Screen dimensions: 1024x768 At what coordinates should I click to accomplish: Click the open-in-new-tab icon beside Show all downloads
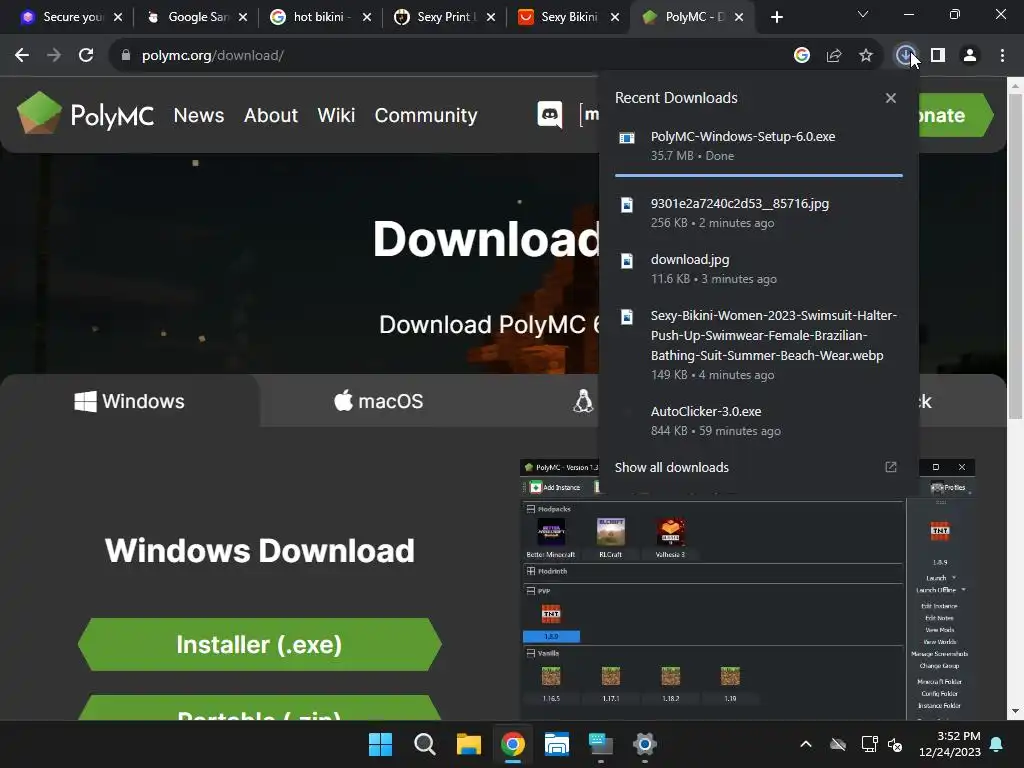pos(891,467)
